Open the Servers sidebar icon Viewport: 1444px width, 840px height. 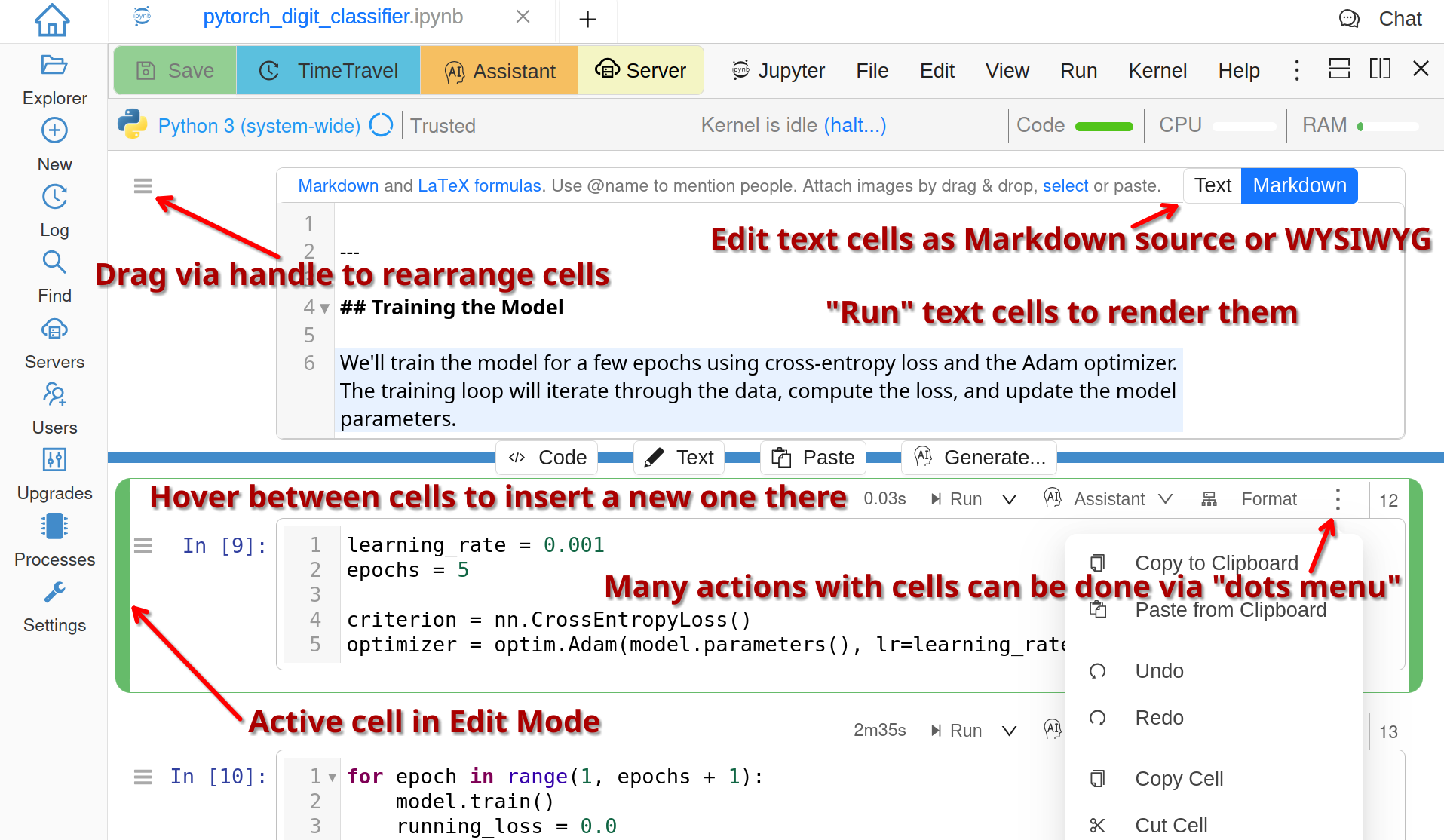pos(54,330)
